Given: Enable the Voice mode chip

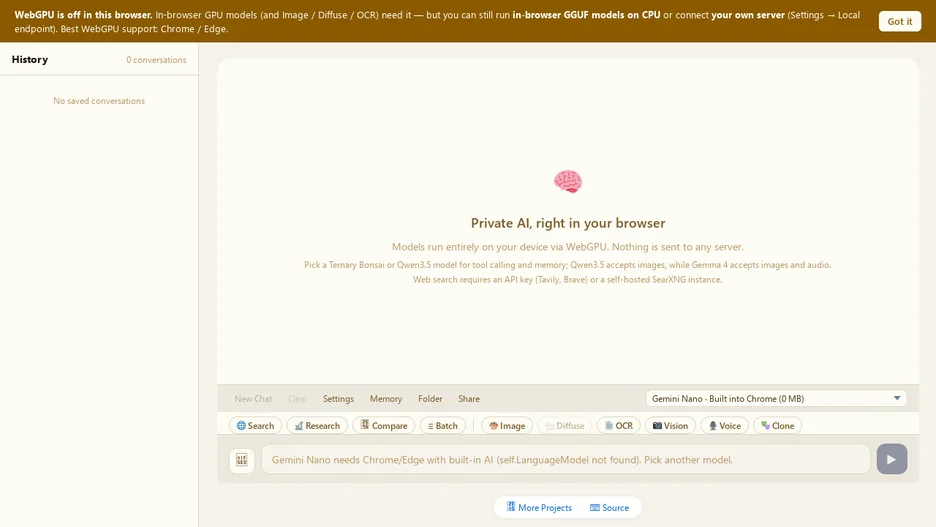Looking at the screenshot, I should 724,426.
